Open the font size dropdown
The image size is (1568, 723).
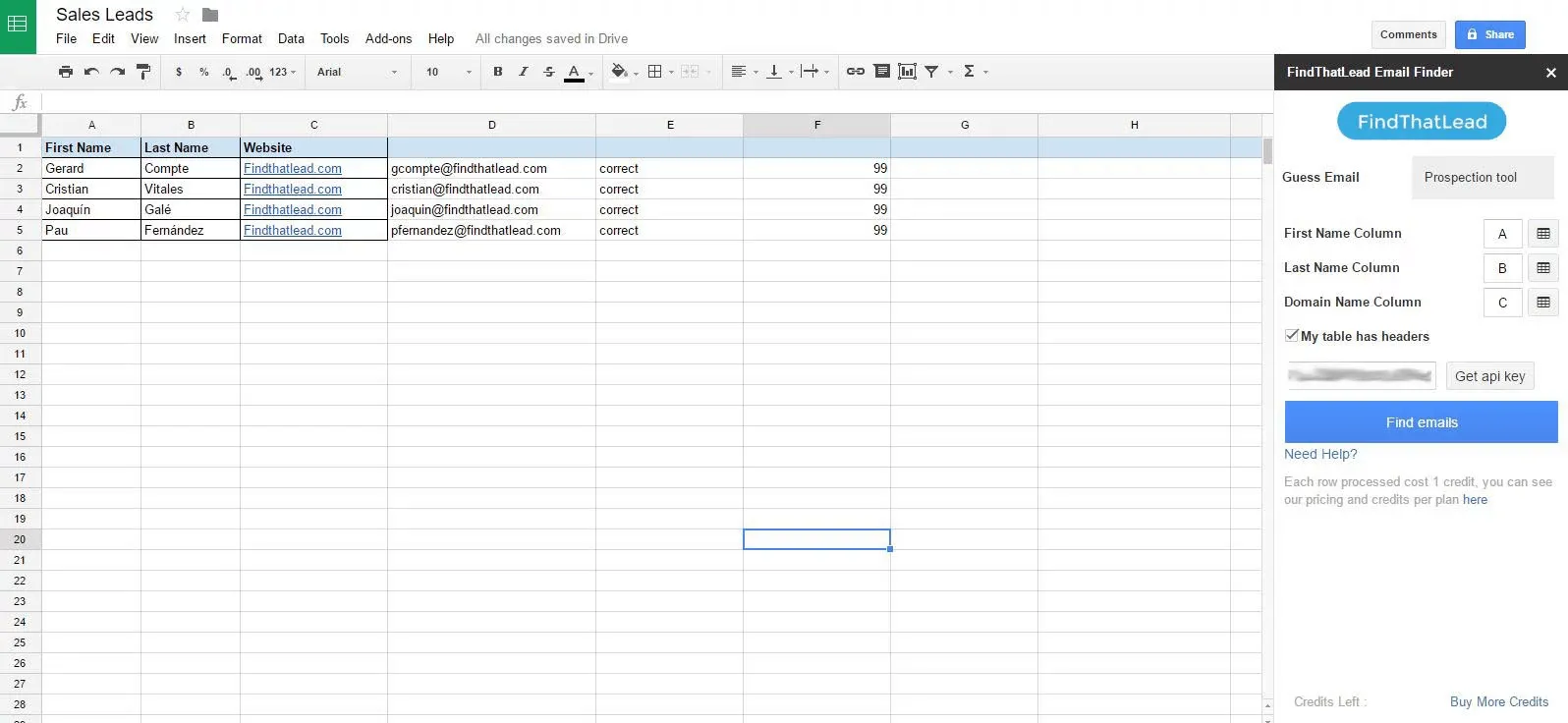click(449, 72)
